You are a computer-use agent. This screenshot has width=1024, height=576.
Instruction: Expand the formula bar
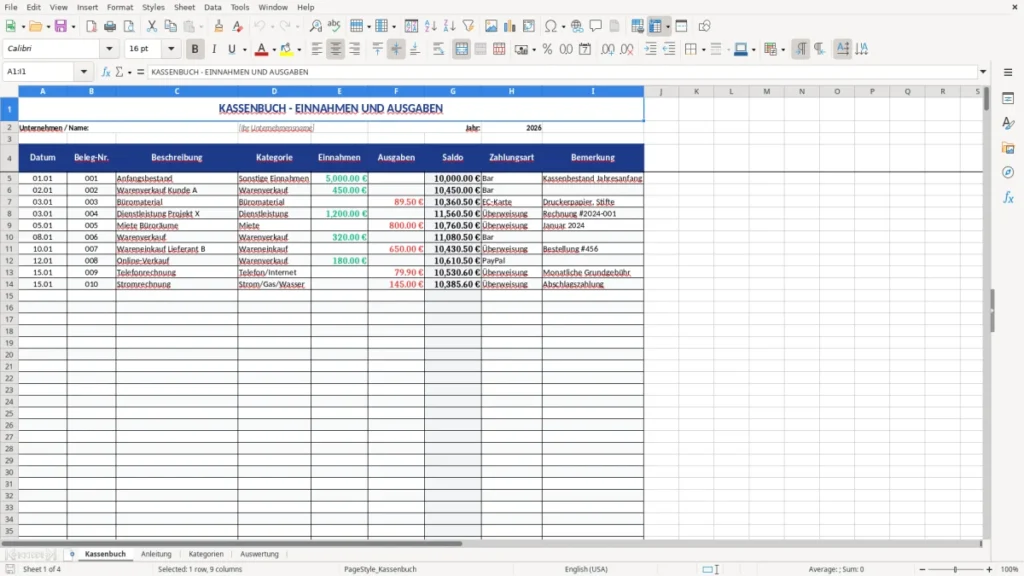pyautogui.click(x=983, y=72)
